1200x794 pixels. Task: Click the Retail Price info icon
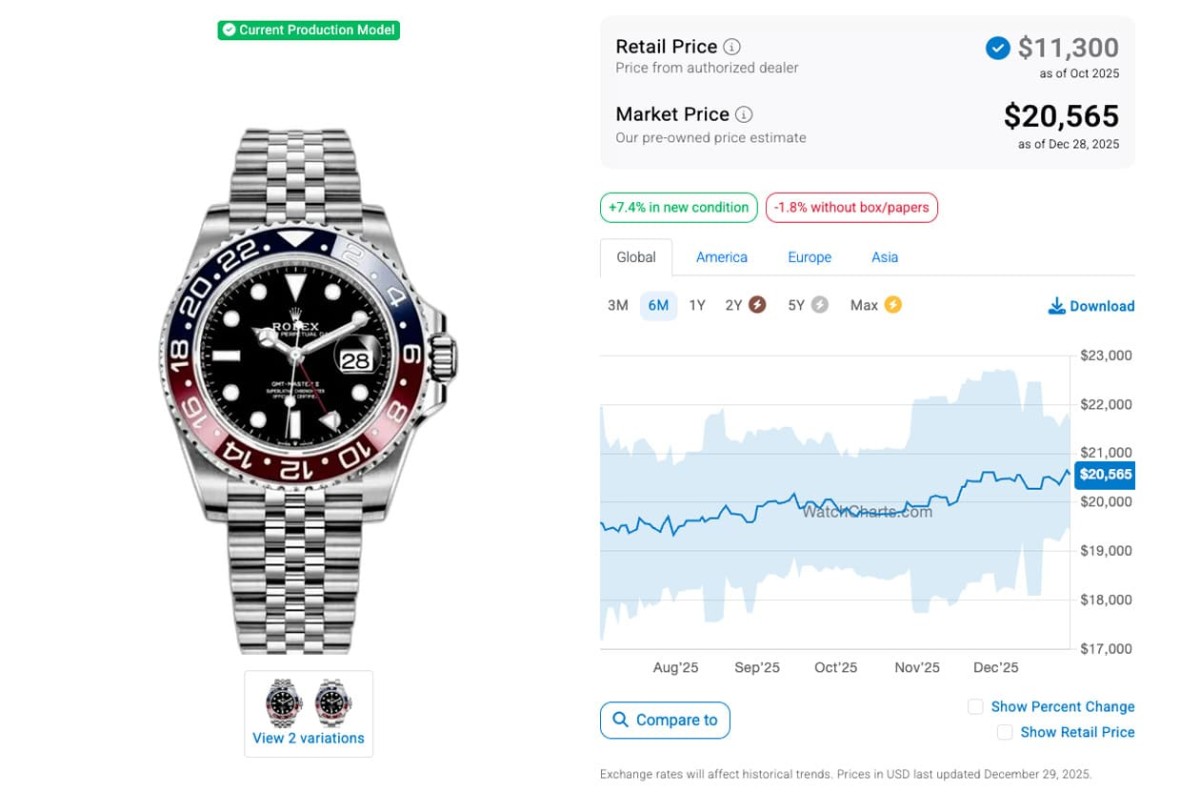pyautogui.click(x=732, y=47)
